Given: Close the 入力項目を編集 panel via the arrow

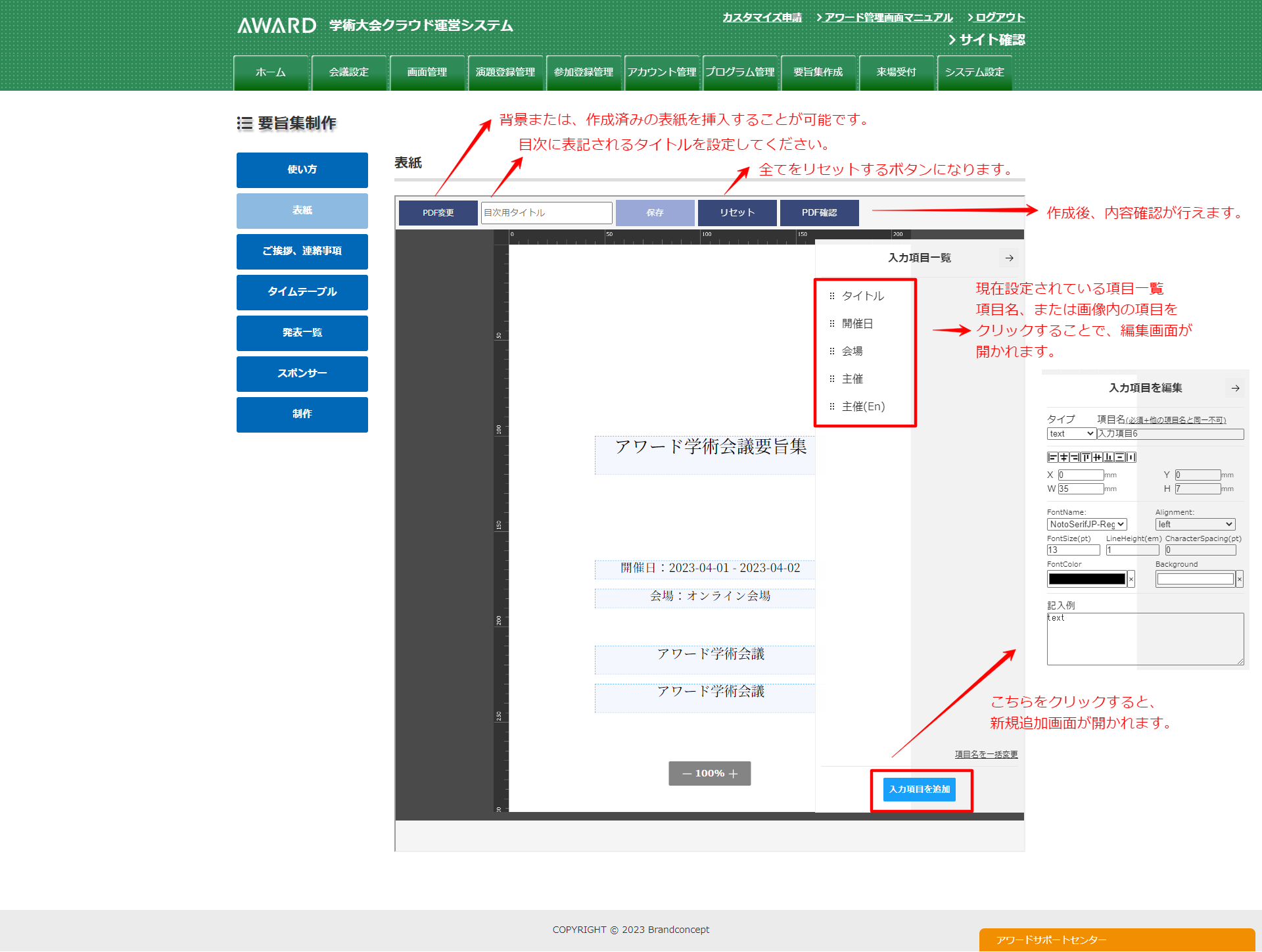Looking at the screenshot, I should (1235, 389).
